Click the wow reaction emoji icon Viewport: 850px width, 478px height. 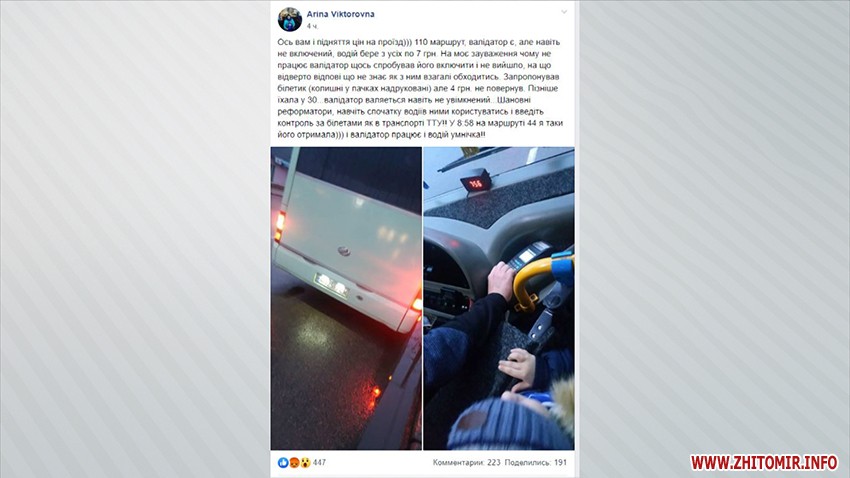coord(305,463)
